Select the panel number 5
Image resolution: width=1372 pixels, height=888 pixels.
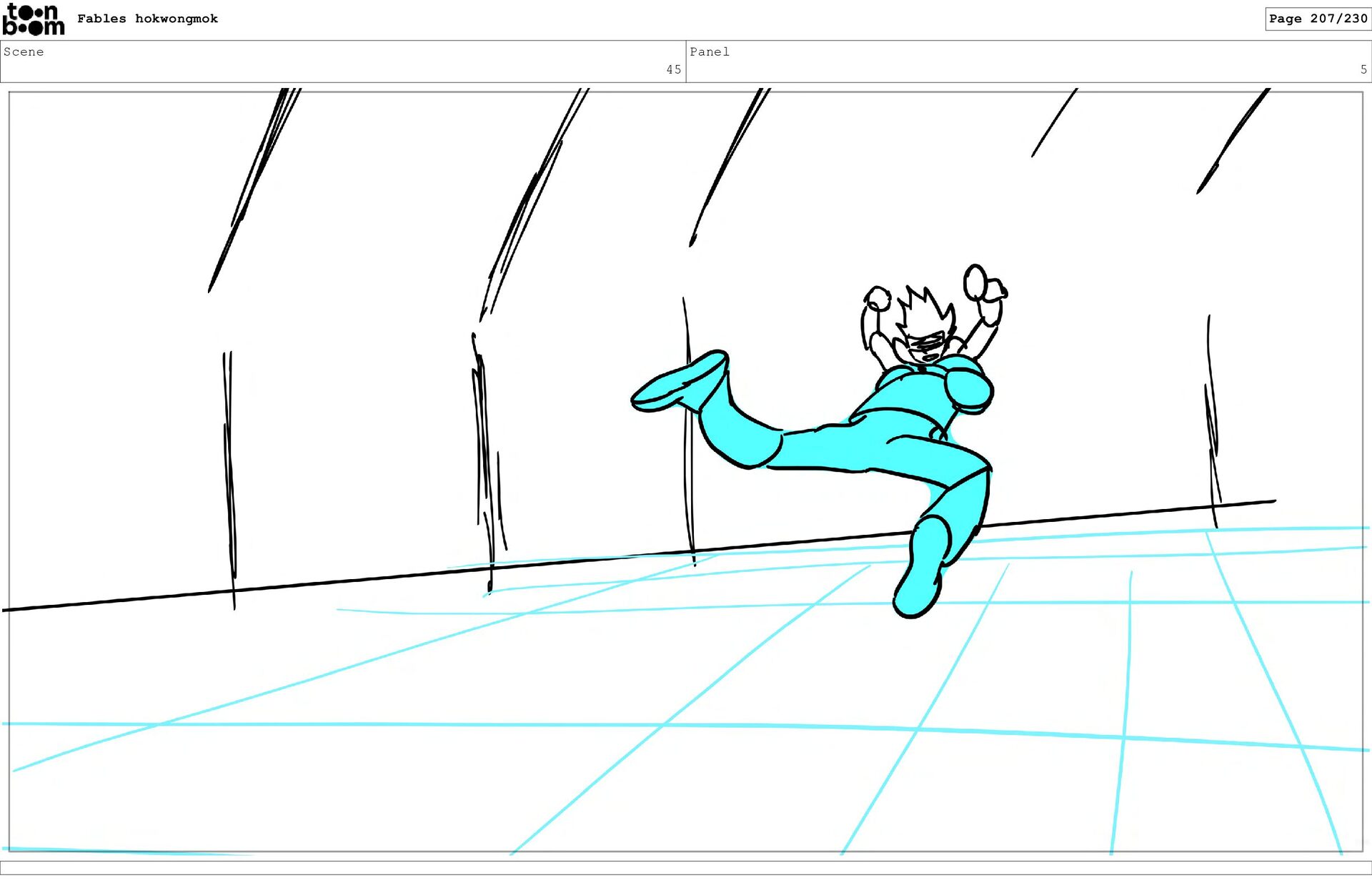pyautogui.click(x=1363, y=70)
